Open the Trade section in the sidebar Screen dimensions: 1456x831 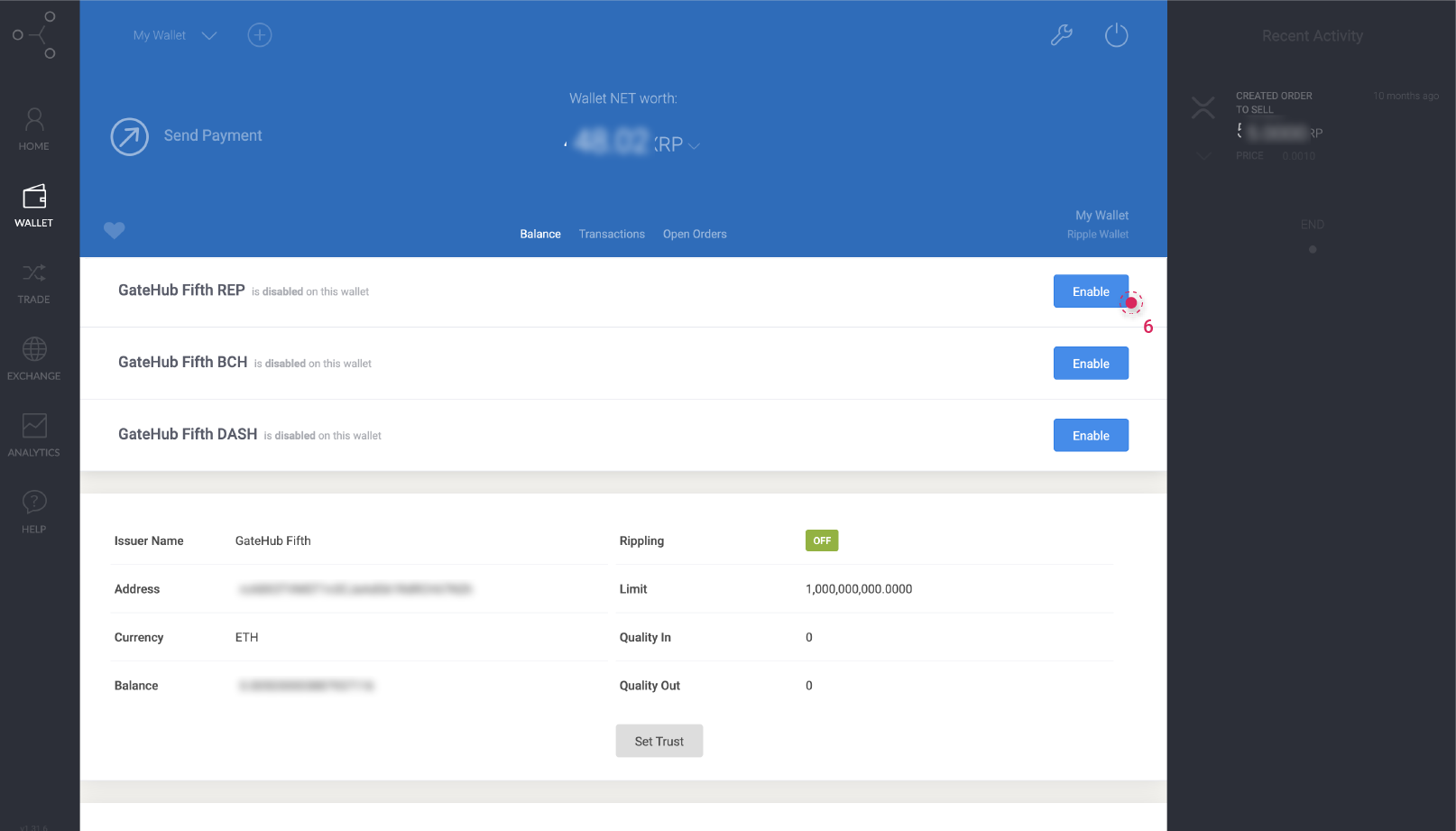pos(34,282)
